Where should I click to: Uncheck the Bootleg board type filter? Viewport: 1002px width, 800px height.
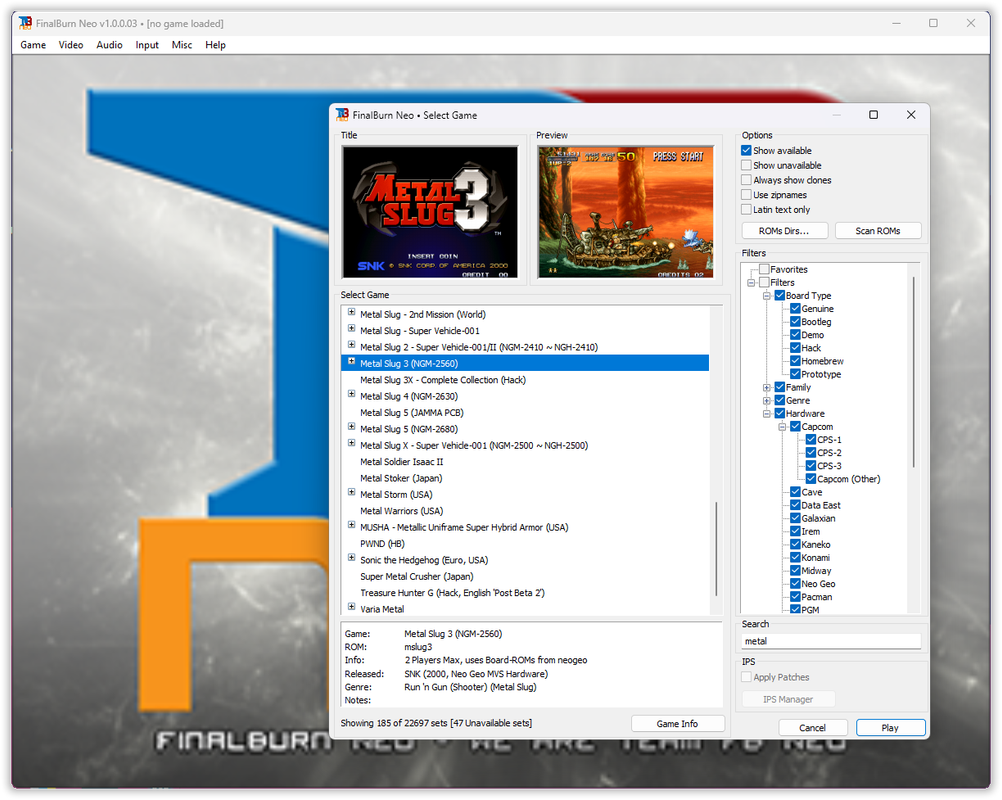795,322
